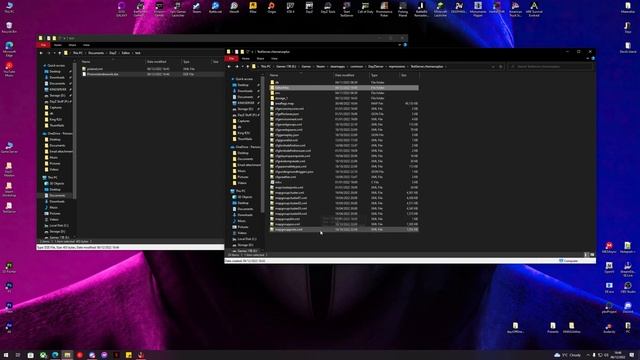The height and width of the screenshot is (360, 640).
Task: Go up one level in back Explorer window
Action: (60, 53)
